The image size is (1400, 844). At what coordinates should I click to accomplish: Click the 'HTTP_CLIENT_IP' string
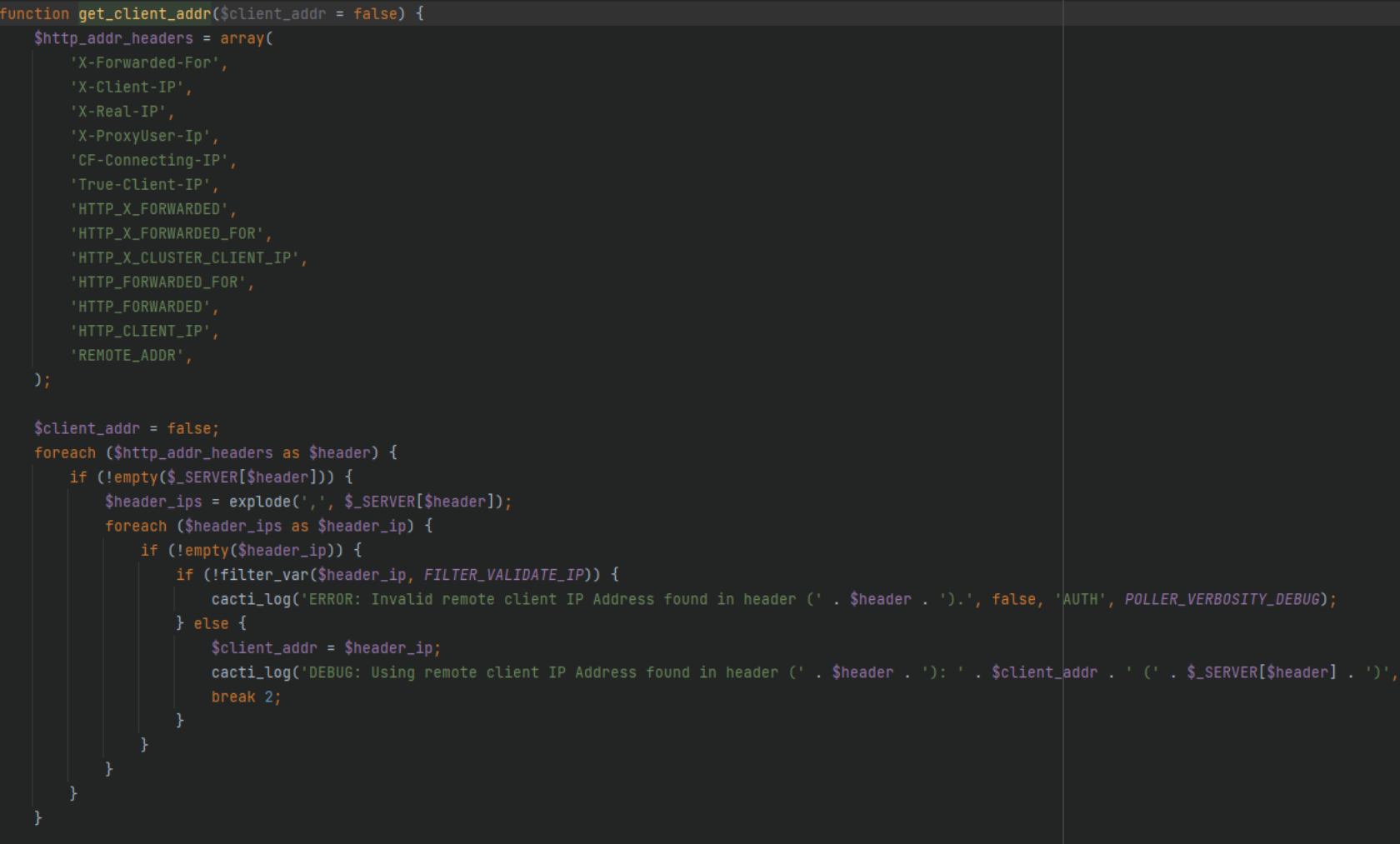(x=140, y=331)
